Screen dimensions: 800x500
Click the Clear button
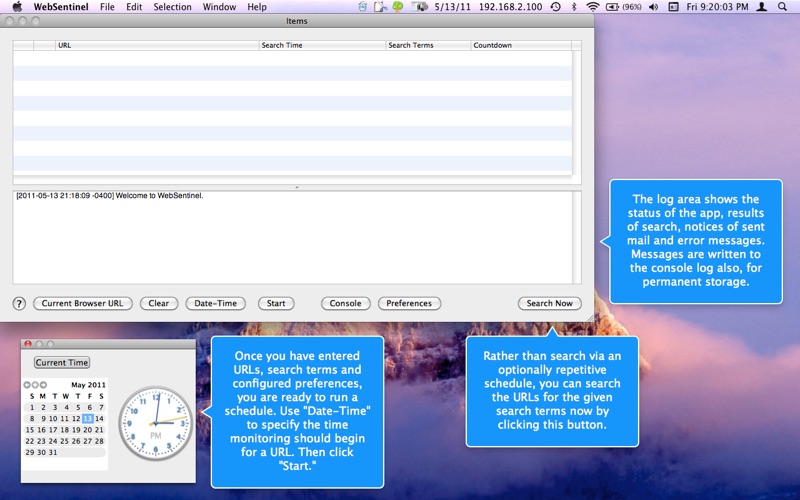click(x=159, y=303)
